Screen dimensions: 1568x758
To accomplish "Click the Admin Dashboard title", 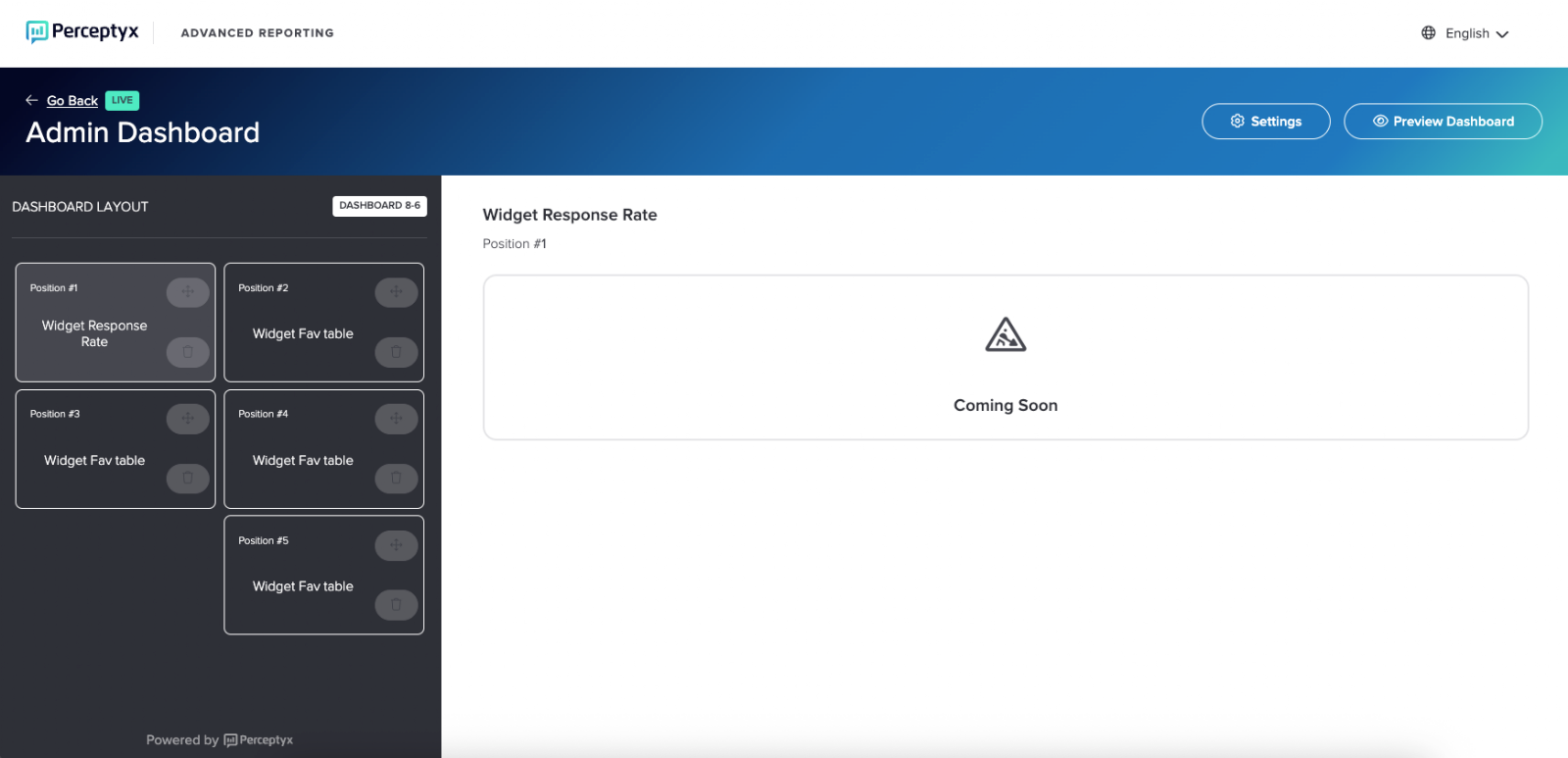I will click(x=143, y=132).
